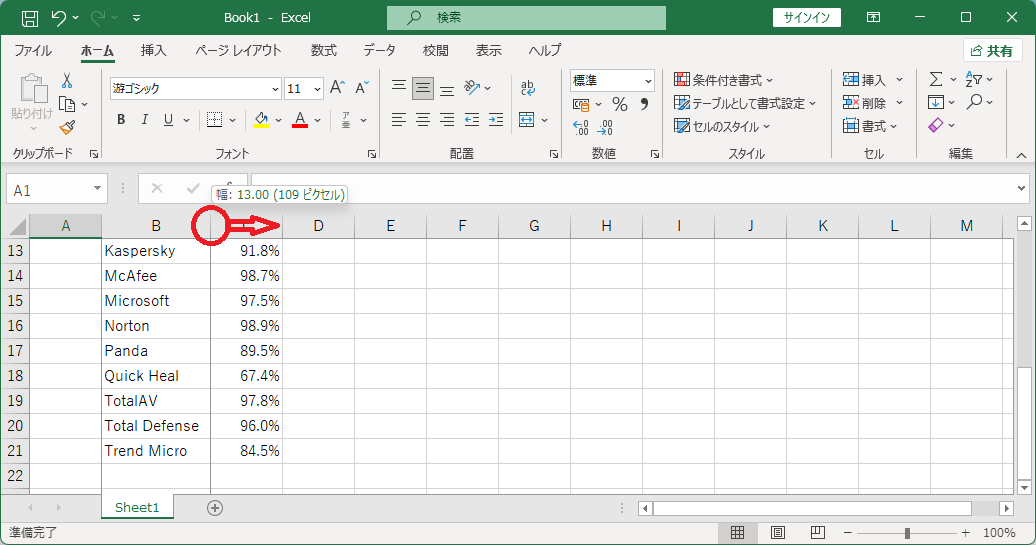The image size is (1036, 545).
Task: Increase indent icon
Action: tap(496, 120)
